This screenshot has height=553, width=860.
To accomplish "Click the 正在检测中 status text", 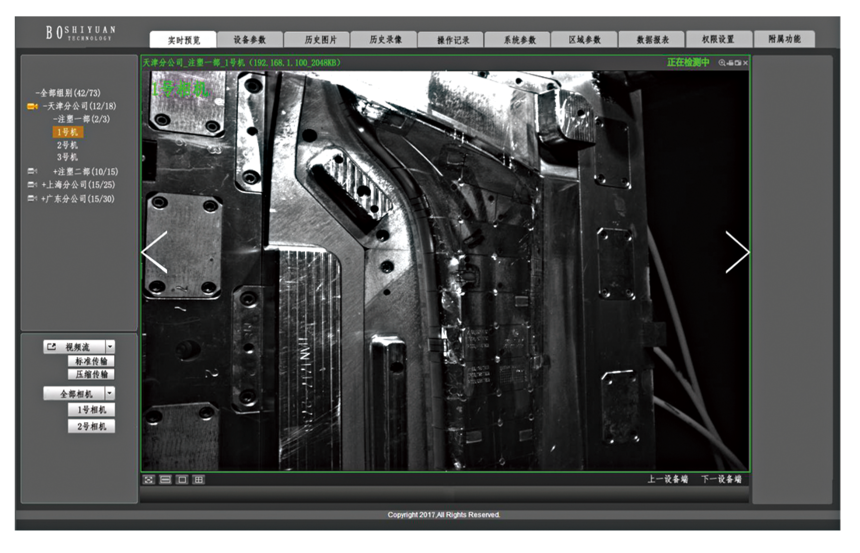I will (x=688, y=63).
